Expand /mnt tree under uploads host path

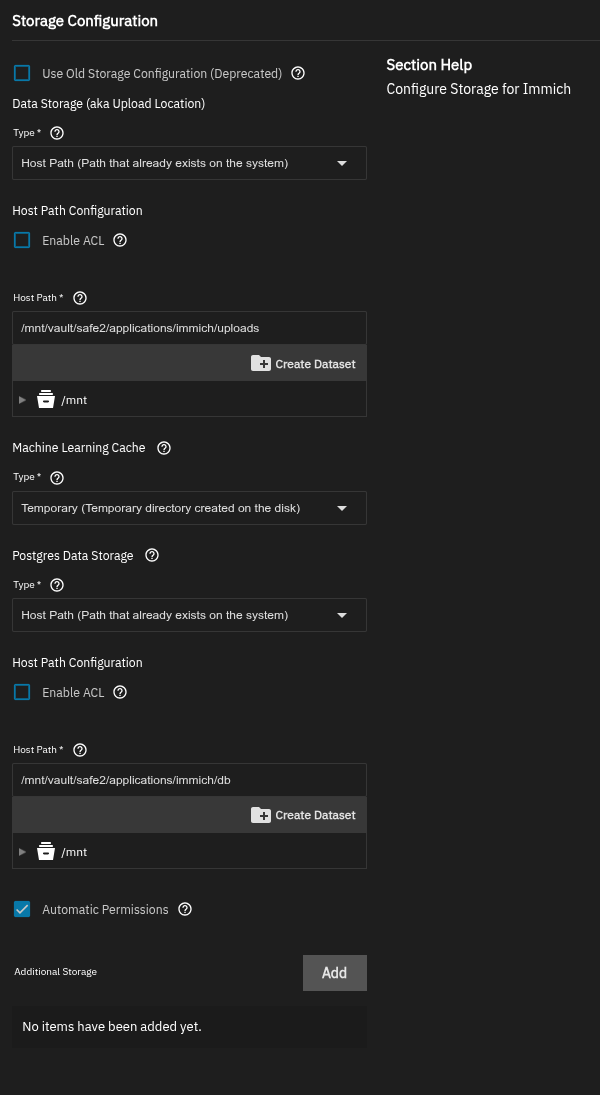(23, 400)
